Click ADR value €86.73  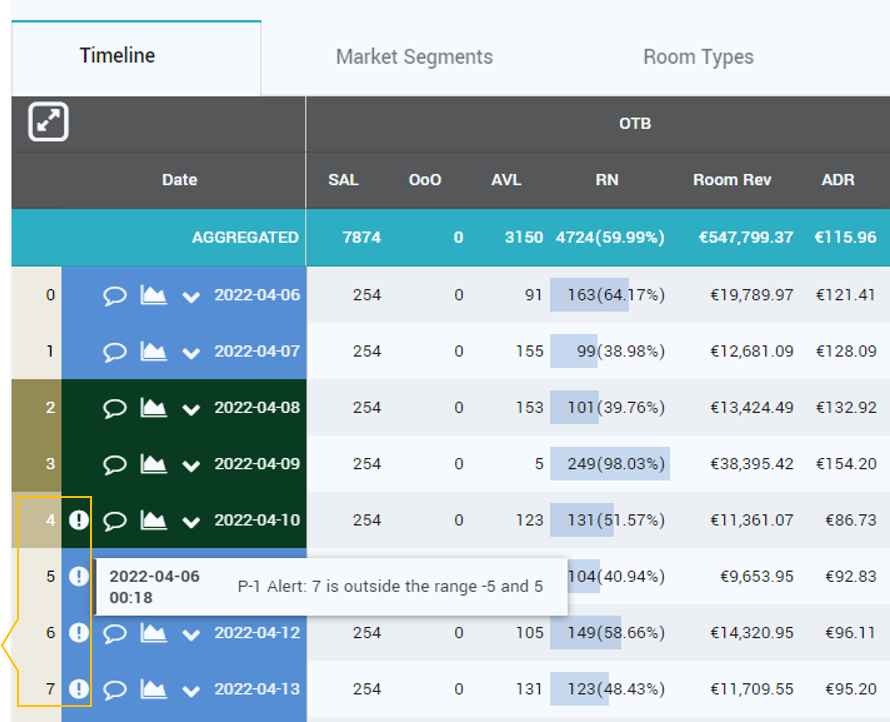[851, 520]
